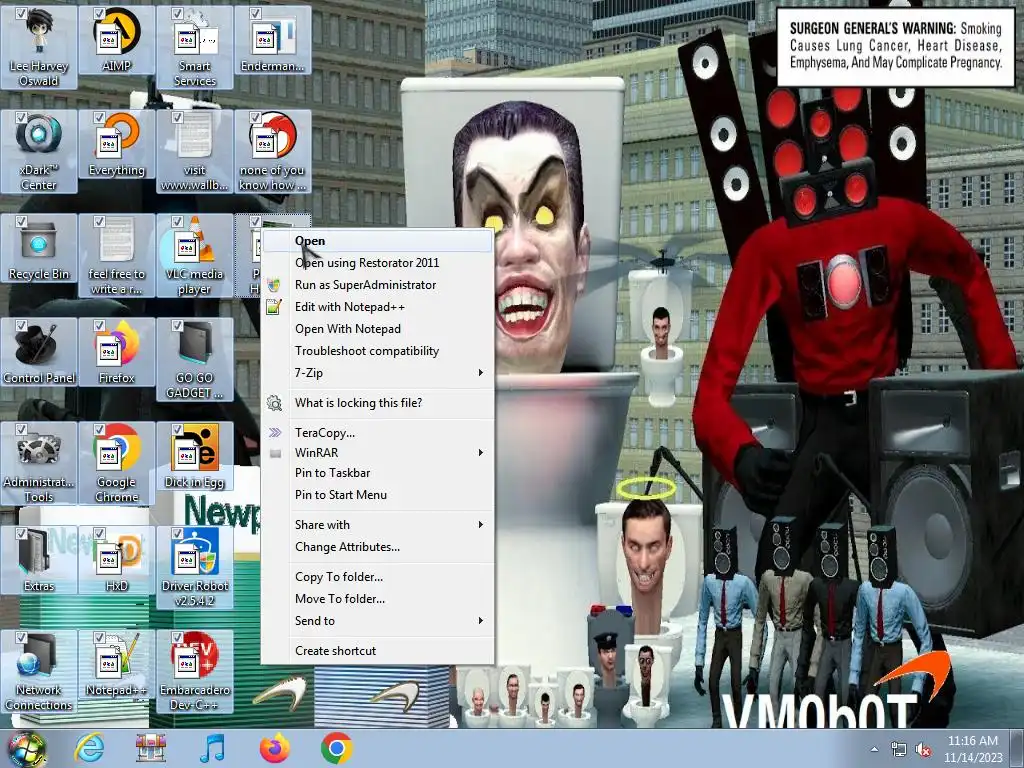Screen dimensions: 1024x768
Task: Open the Windows Start menu orb
Action: 25,749
